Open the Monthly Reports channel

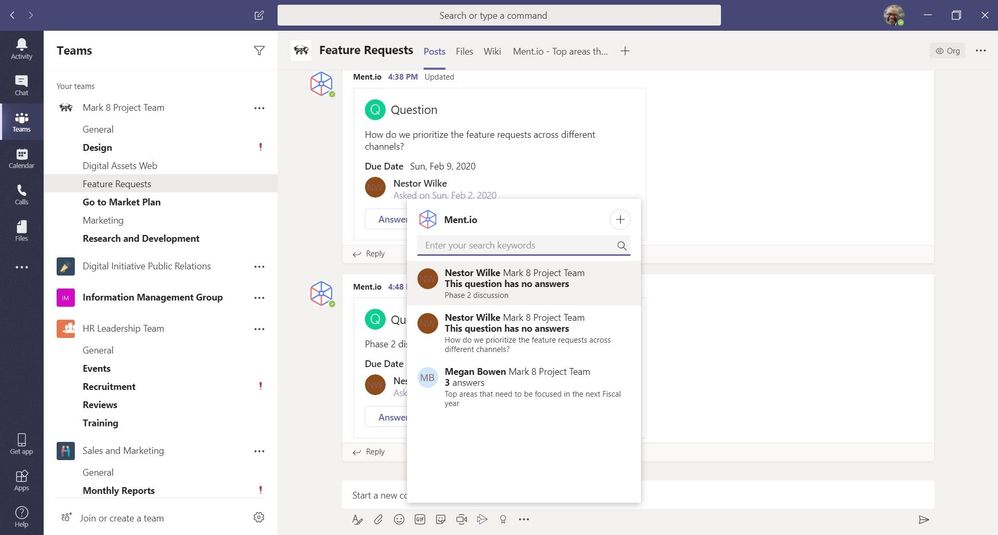(118, 490)
